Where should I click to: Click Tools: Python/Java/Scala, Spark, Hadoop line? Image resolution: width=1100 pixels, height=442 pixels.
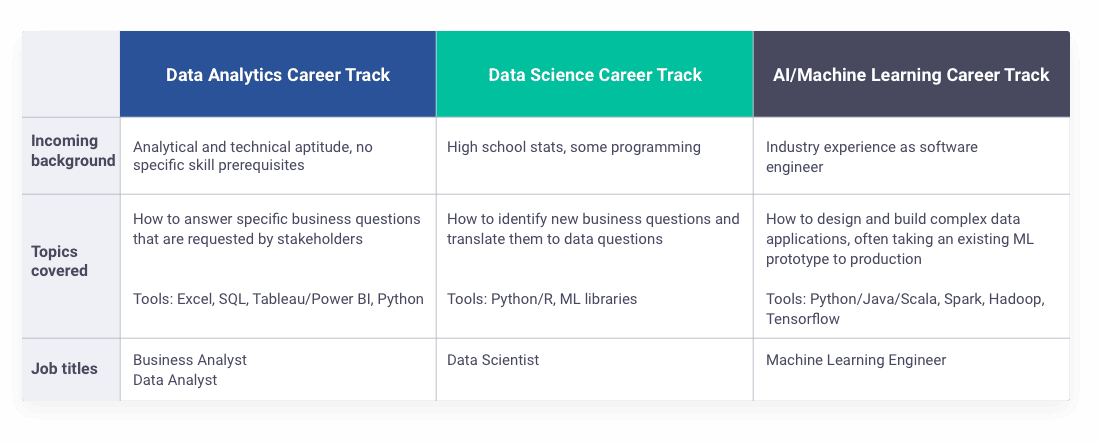pyautogui.click(x=905, y=309)
